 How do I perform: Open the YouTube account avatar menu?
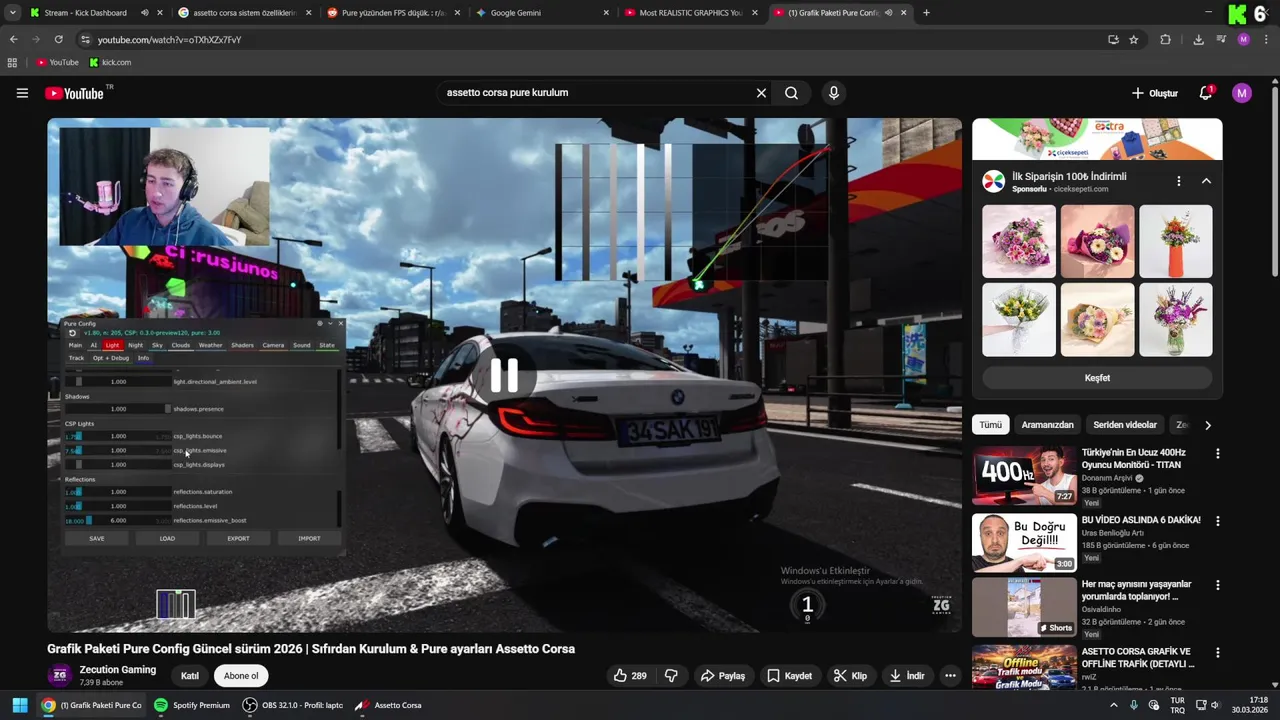[x=1242, y=93]
